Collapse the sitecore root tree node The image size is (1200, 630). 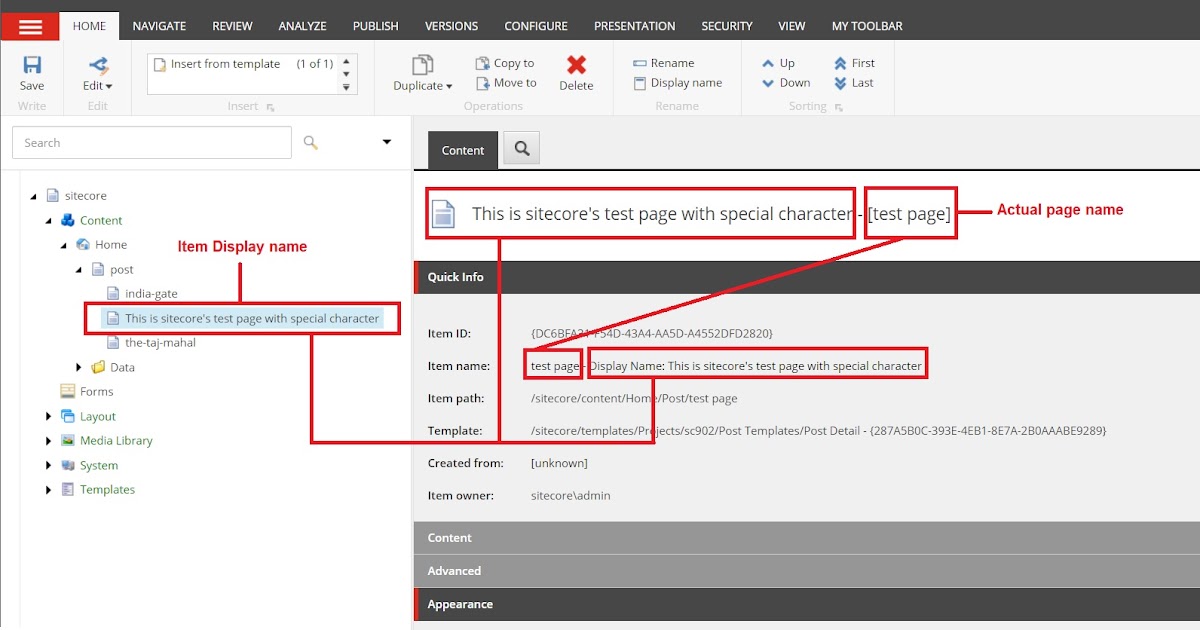pos(34,195)
